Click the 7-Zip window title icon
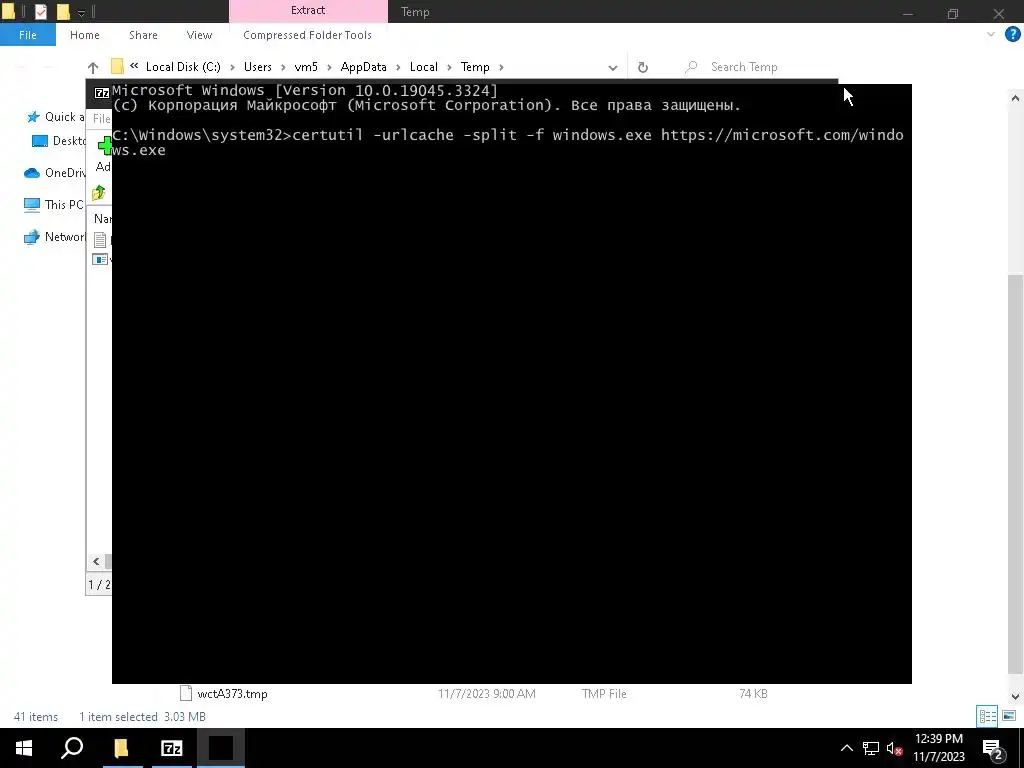Viewport: 1024px width, 768px height. [102, 93]
